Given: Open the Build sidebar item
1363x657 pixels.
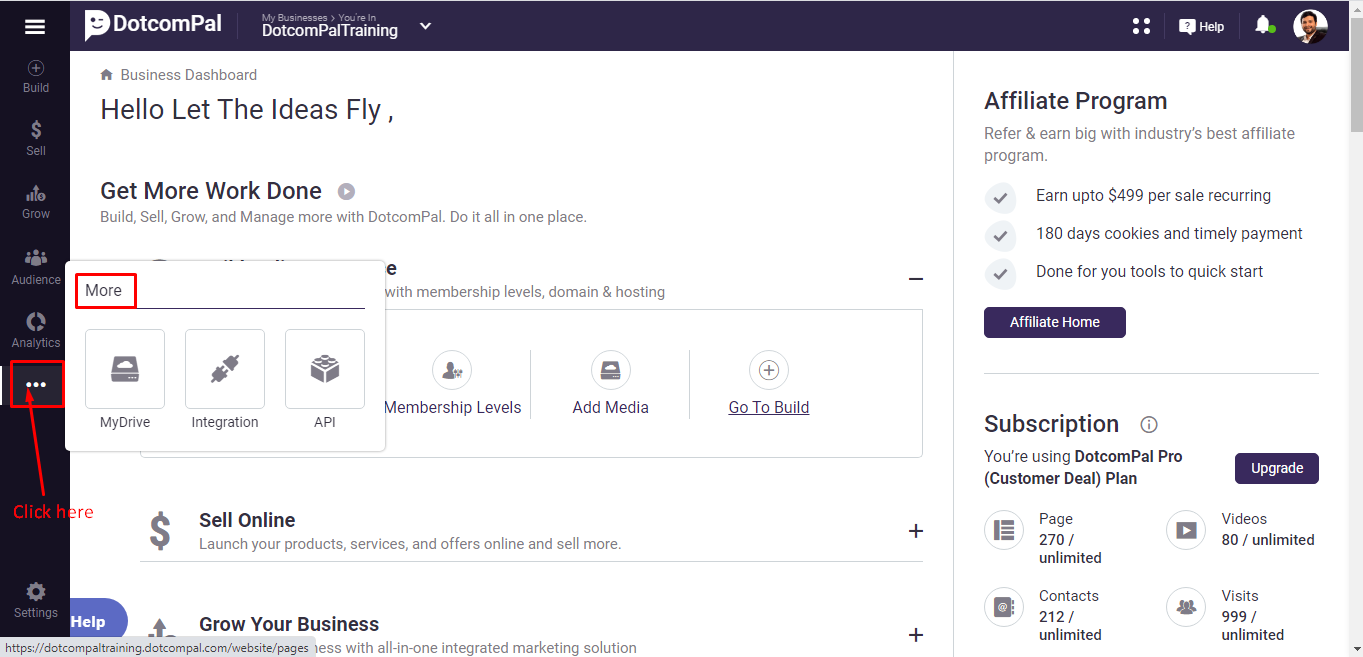Looking at the screenshot, I should (x=36, y=77).
